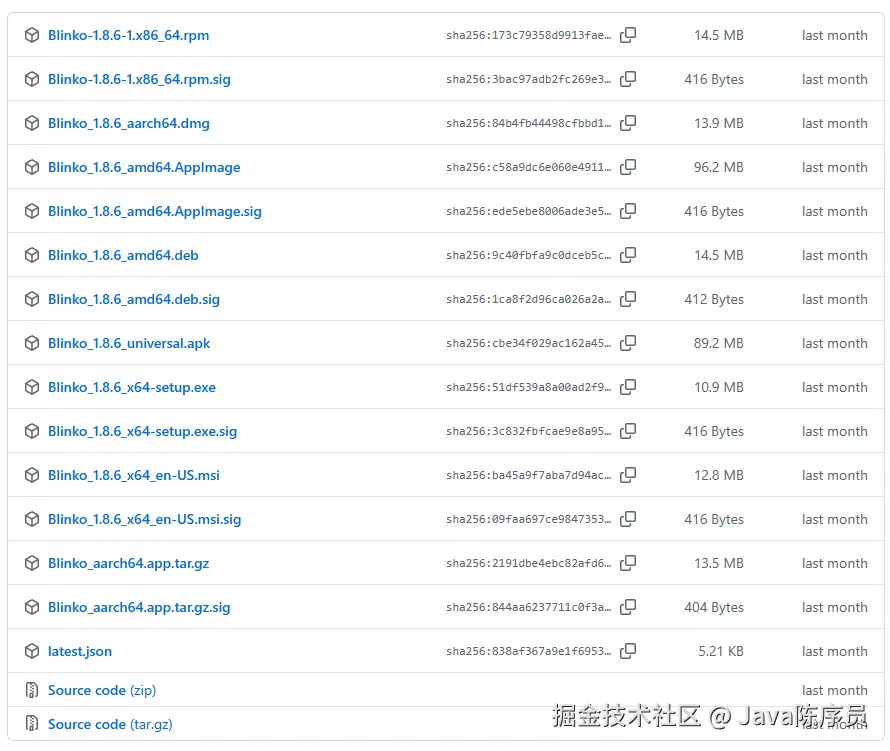The height and width of the screenshot is (751, 890).
Task: Click 'last month' in Source code (zip) row
Action: coord(834,690)
